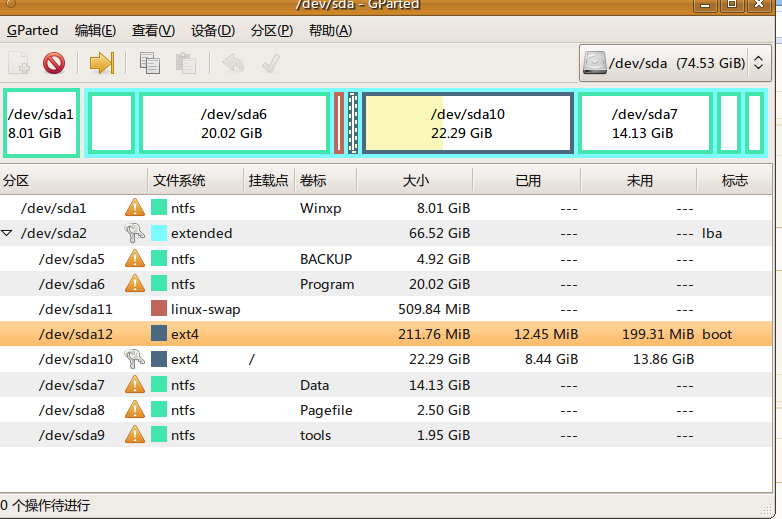The image size is (782, 519).
Task: Click the Paste partition toolbar icon
Action: coord(186,63)
